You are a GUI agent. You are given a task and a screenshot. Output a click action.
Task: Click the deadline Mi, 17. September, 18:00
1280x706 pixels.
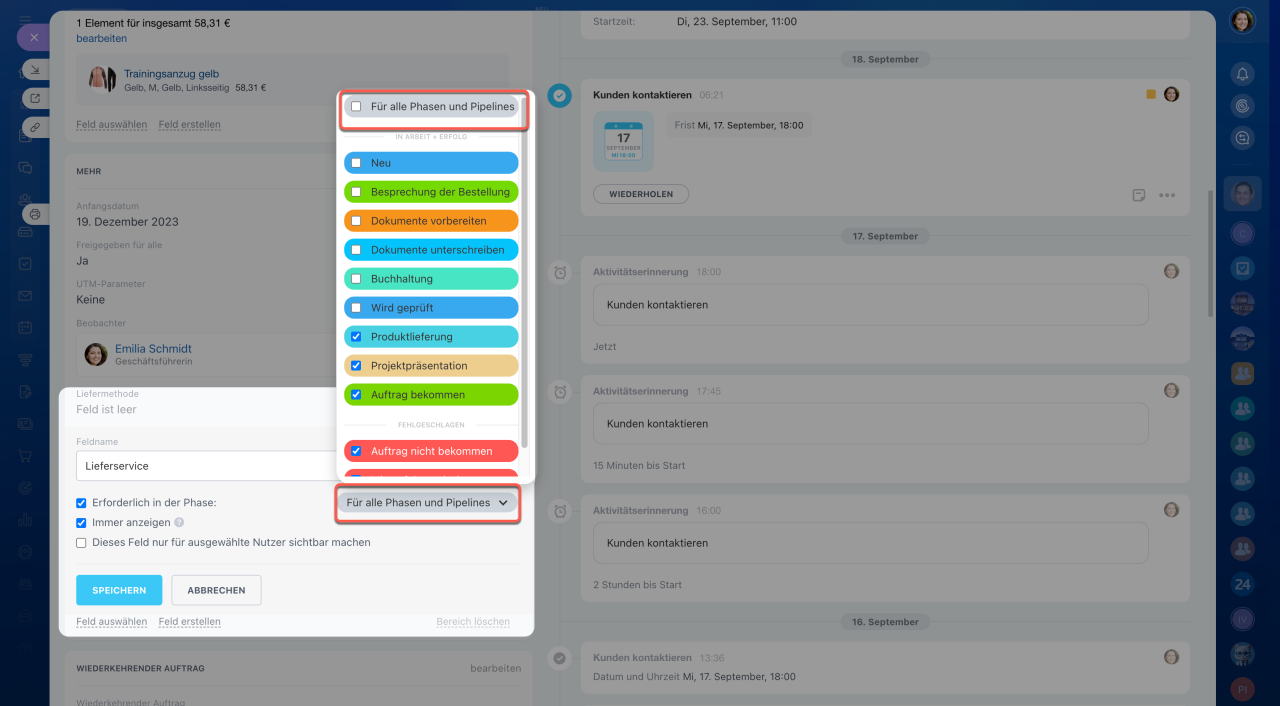coord(750,126)
